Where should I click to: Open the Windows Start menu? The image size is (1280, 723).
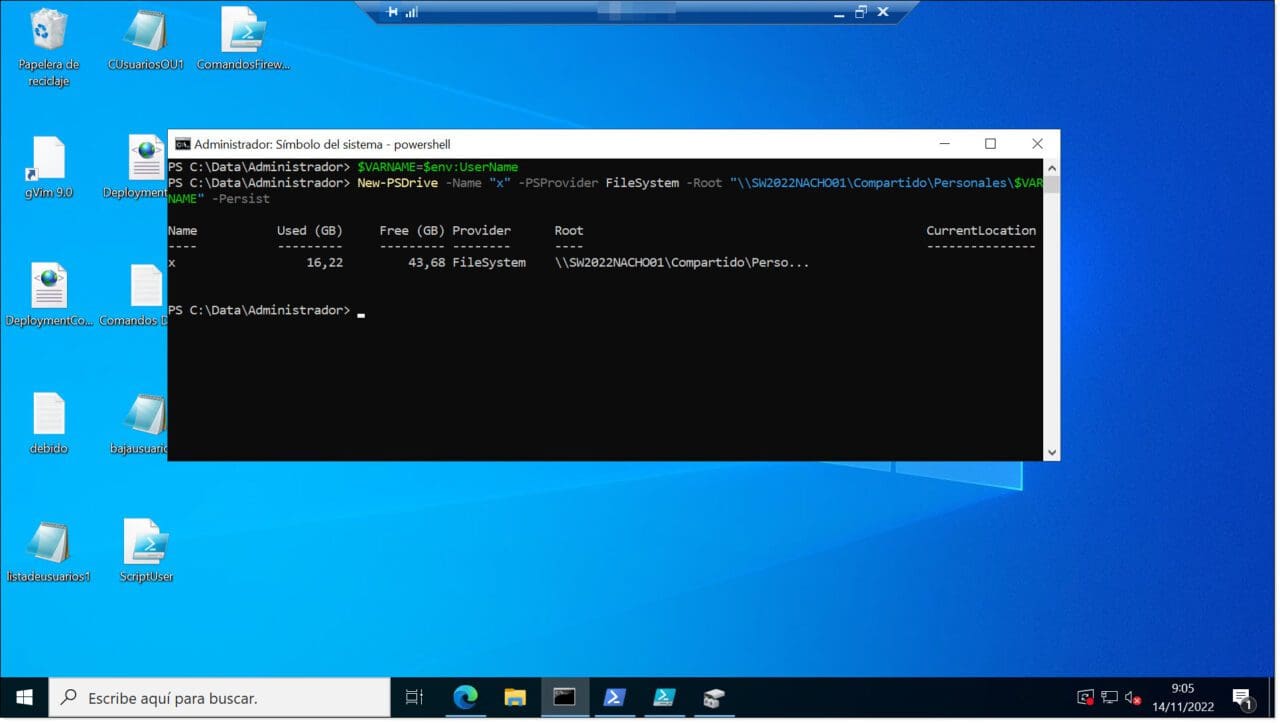(x=24, y=698)
